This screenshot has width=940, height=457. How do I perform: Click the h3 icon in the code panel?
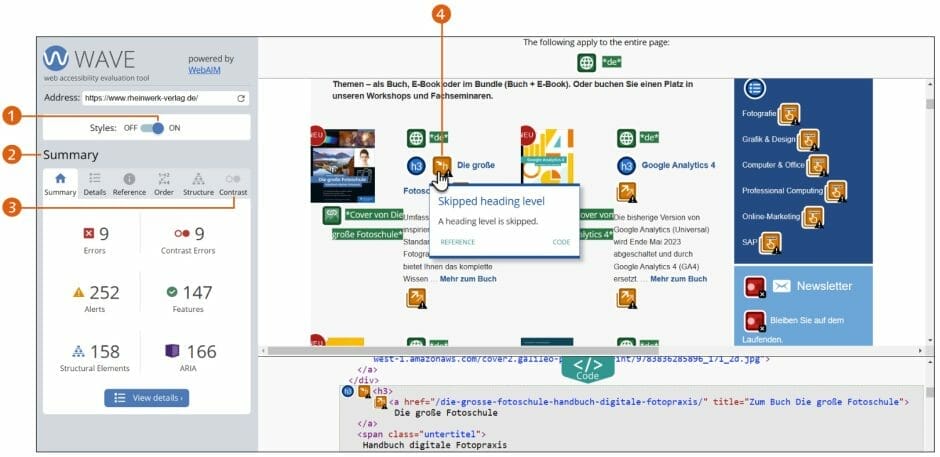[348, 391]
